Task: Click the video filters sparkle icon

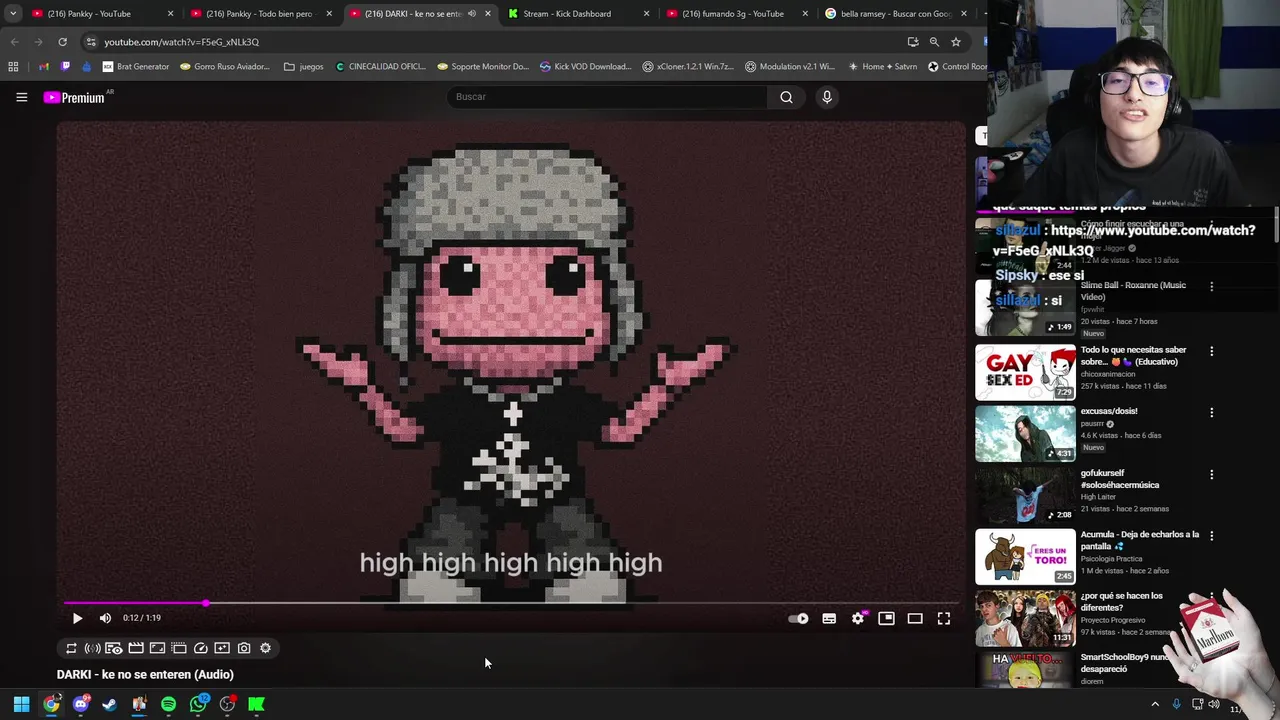Action: 222,648
